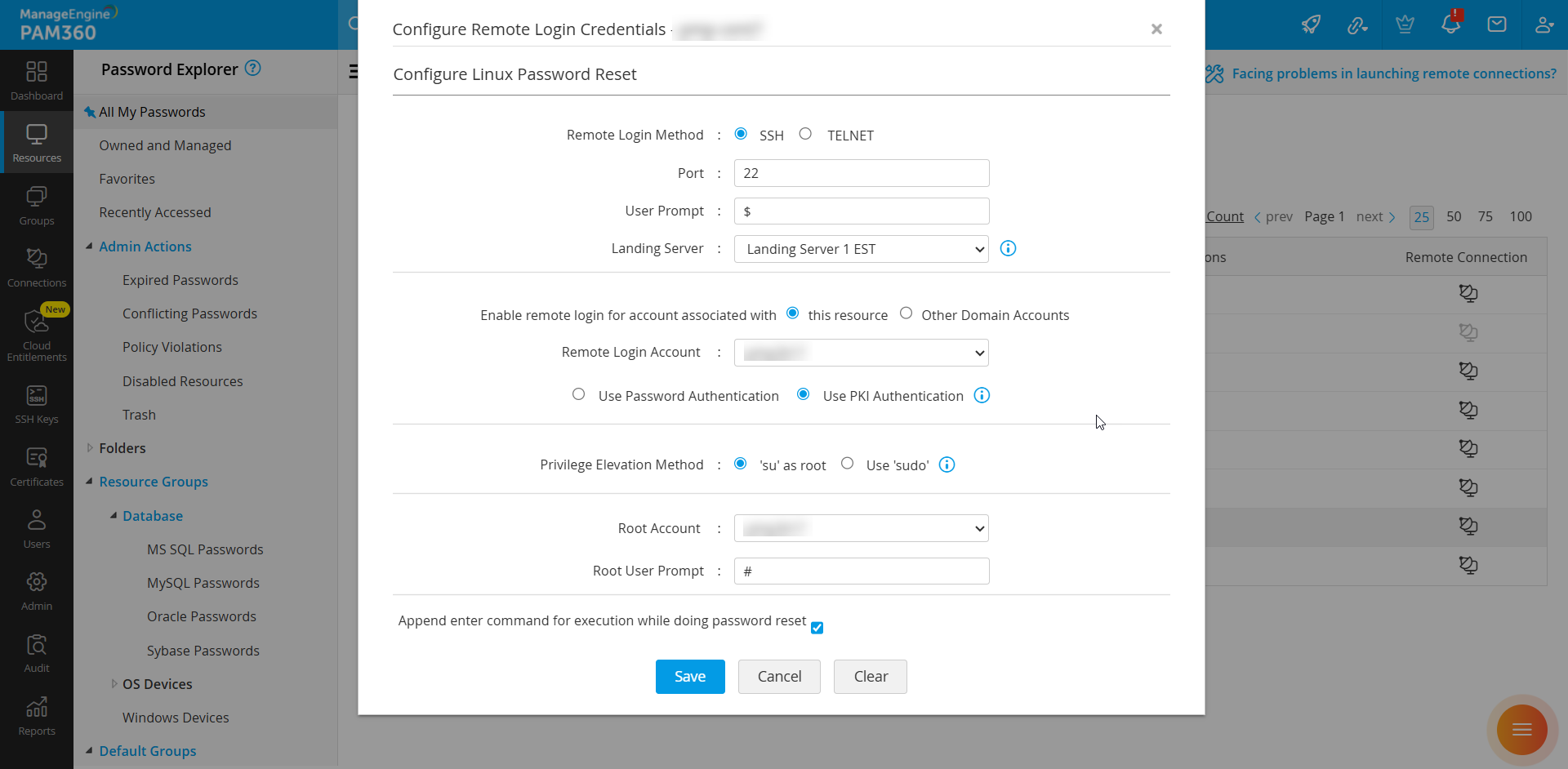Open the Cloud Entitlements panel

[x=36, y=333]
